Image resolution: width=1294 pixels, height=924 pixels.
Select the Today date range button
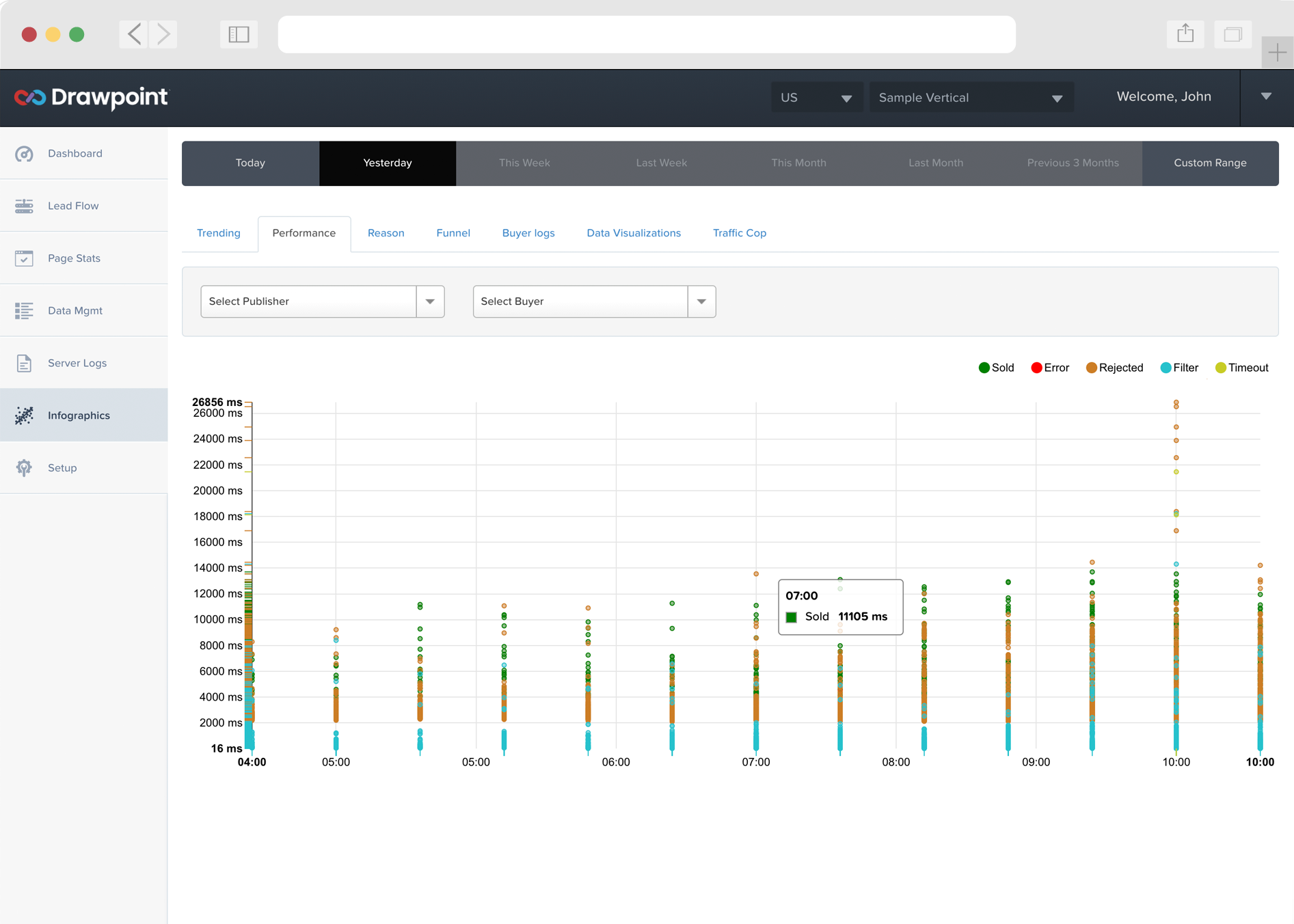coord(250,163)
